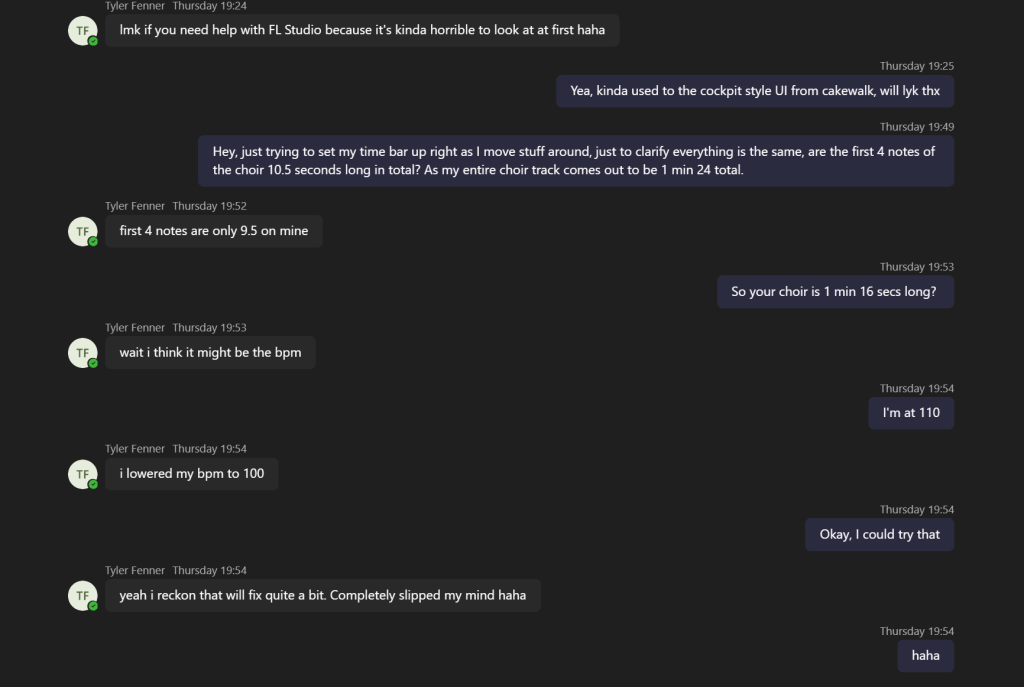This screenshot has height=687, width=1024.
Task: Click the Tyler Fenner name above the 19:52 message
Action: [x=135, y=206]
